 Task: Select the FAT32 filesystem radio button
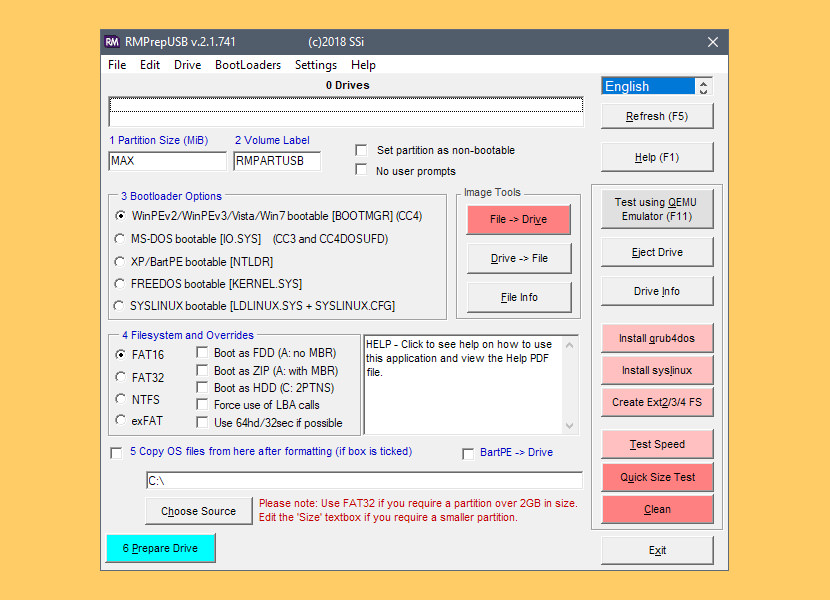(x=121, y=377)
